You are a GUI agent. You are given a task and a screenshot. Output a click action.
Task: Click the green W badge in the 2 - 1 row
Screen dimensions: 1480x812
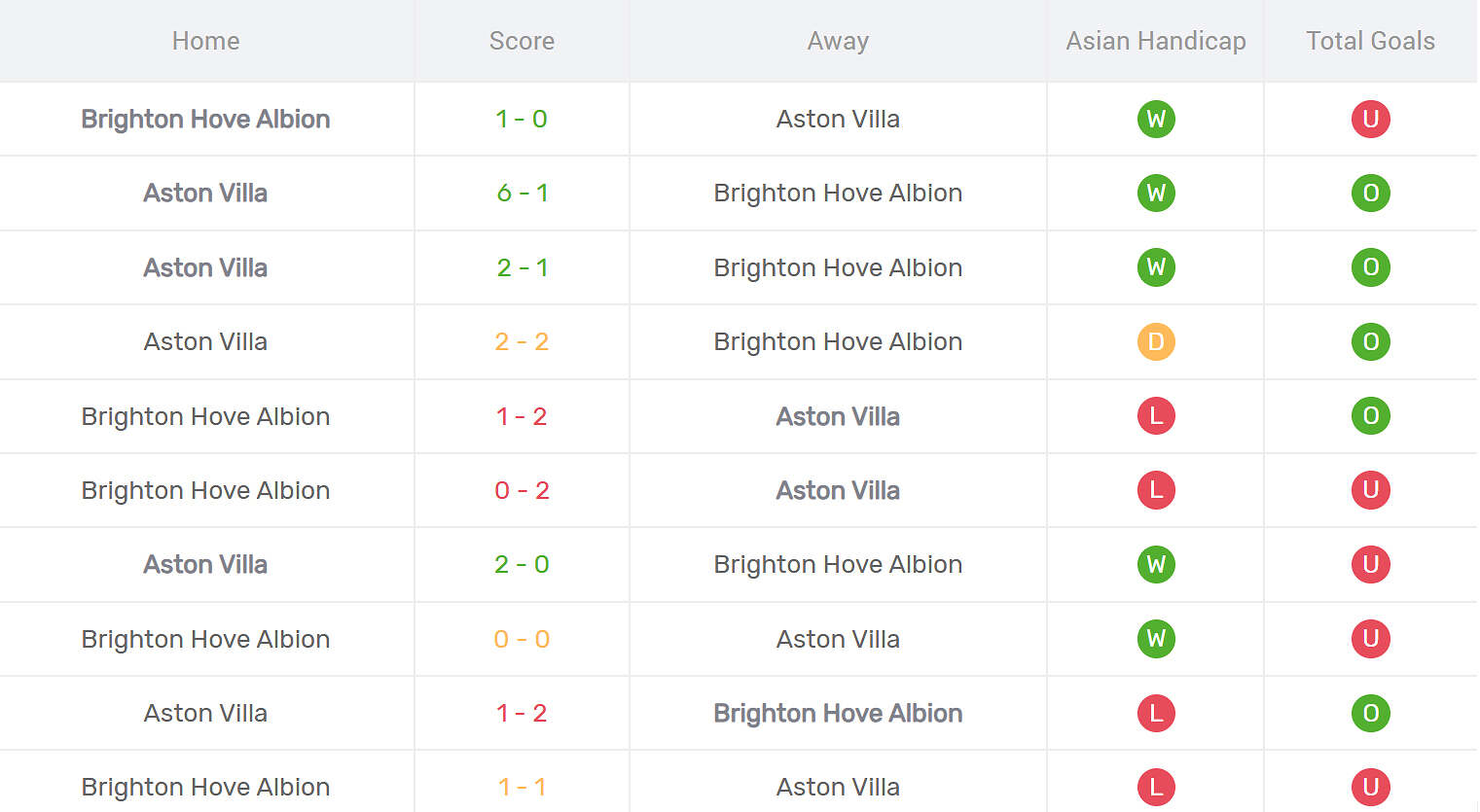point(1156,267)
